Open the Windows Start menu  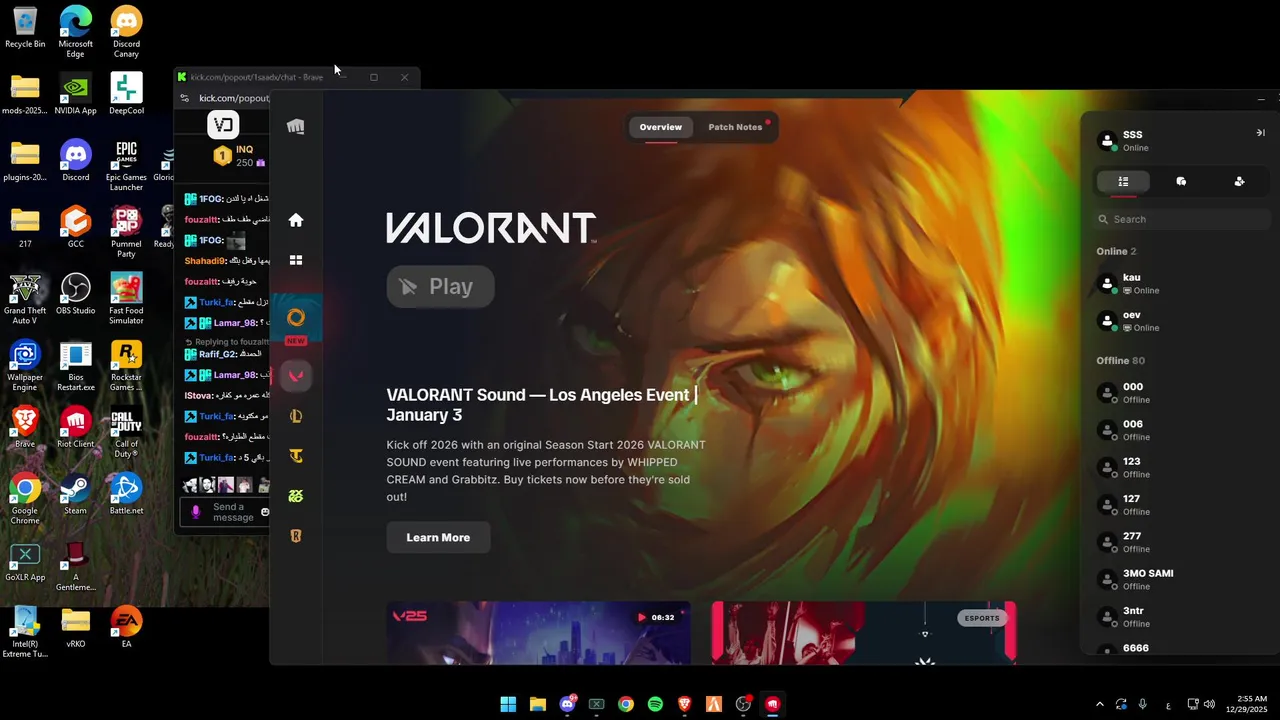508,704
